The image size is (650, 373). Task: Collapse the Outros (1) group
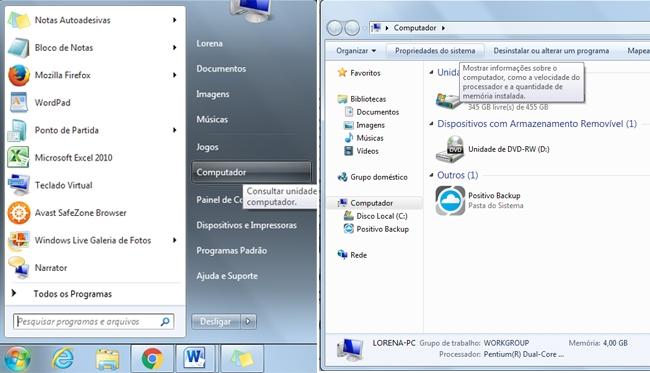tap(431, 175)
